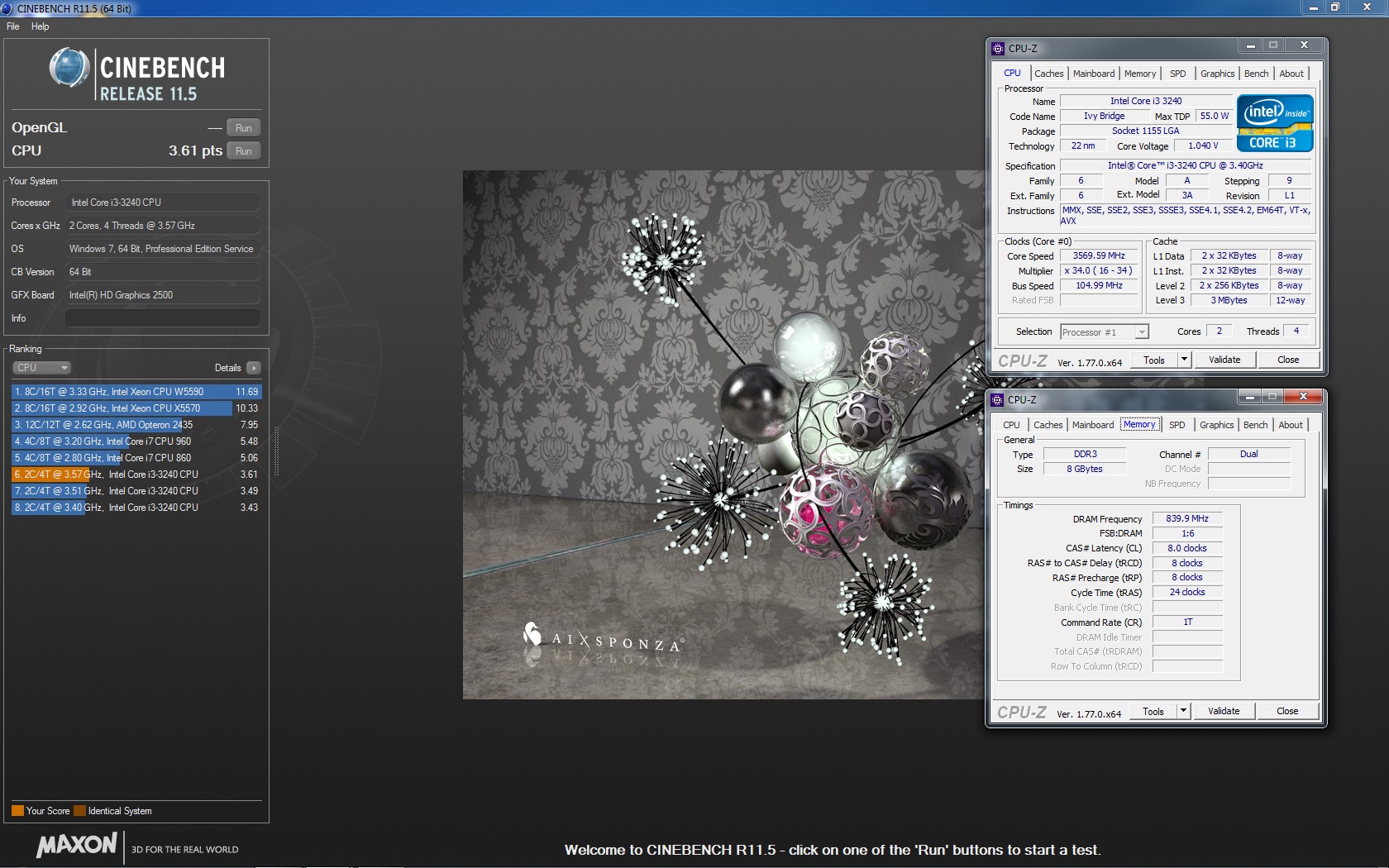Open the CPU ranking type dropdown

[41, 368]
